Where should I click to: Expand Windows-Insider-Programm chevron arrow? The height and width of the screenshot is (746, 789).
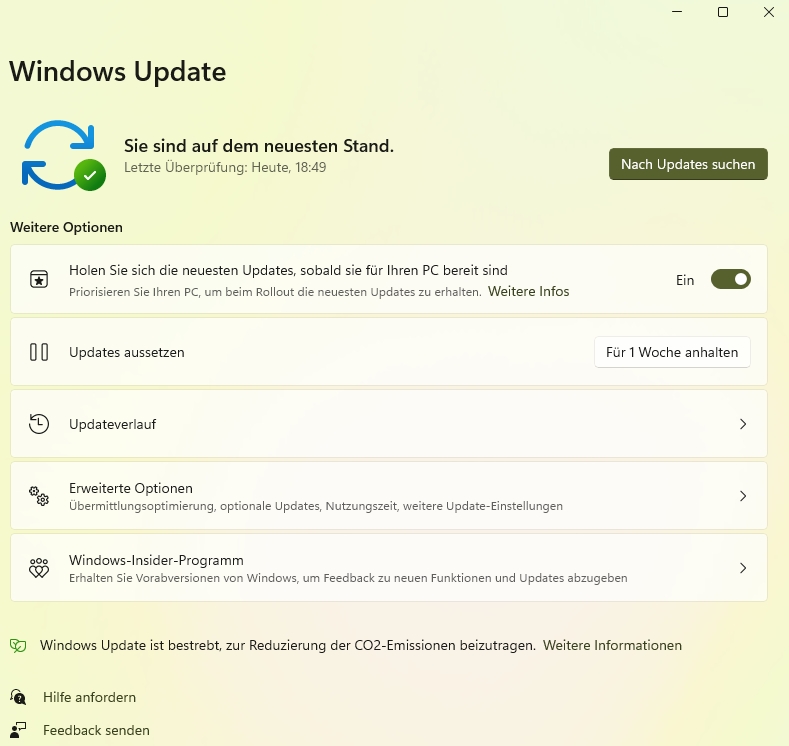(x=743, y=568)
